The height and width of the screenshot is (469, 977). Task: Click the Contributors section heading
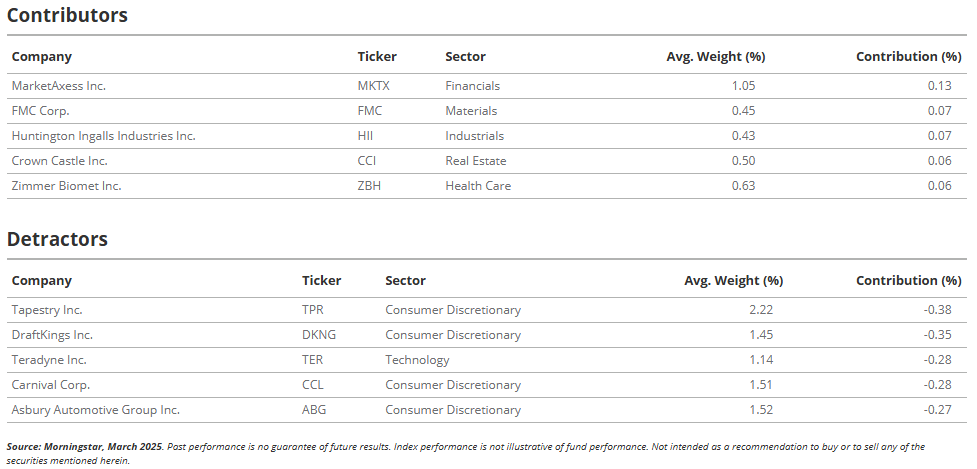(67, 15)
